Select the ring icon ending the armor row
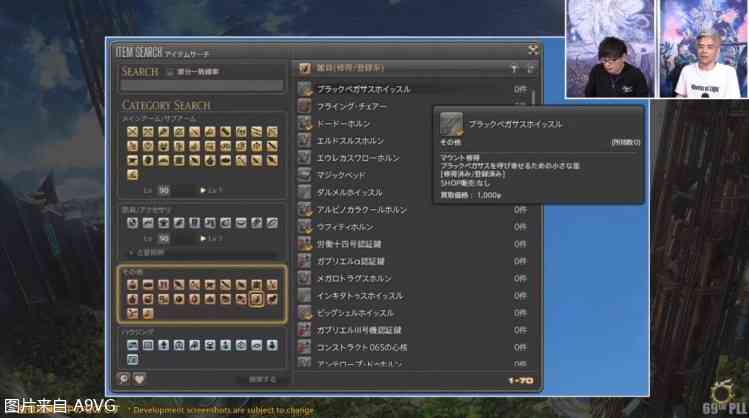 click(x=272, y=223)
